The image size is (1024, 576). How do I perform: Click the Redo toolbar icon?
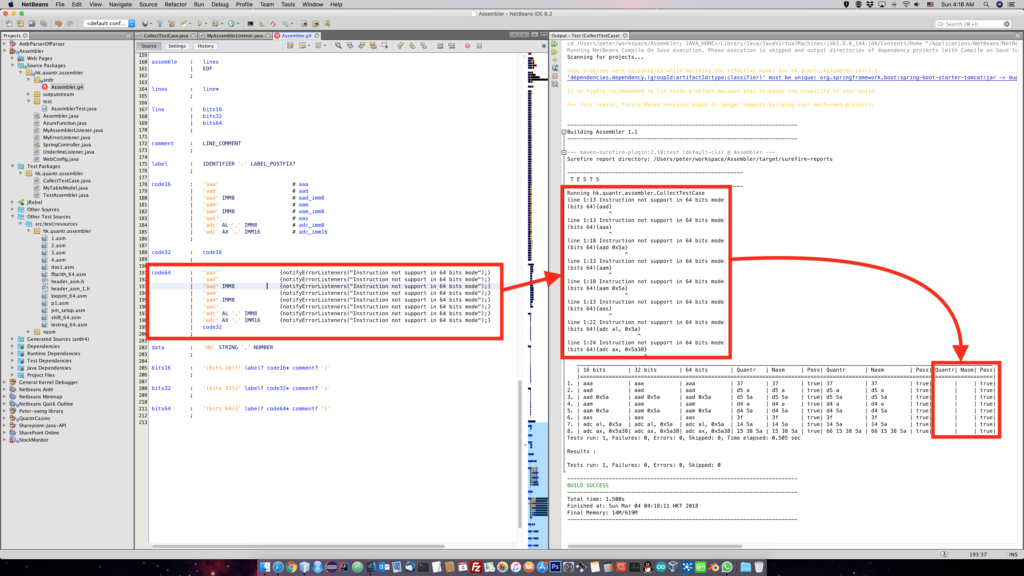tap(70, 24)
